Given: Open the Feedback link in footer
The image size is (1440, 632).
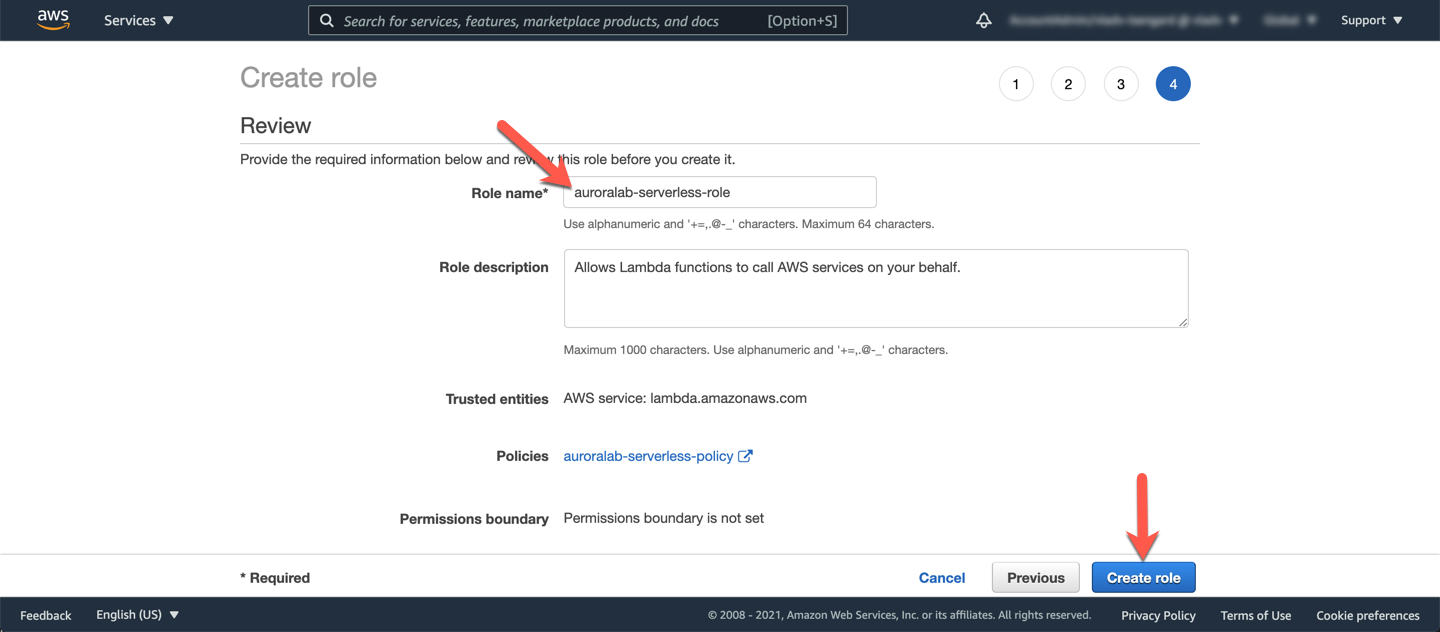Looking at the screenshot, I should click(x=46, y=615).
